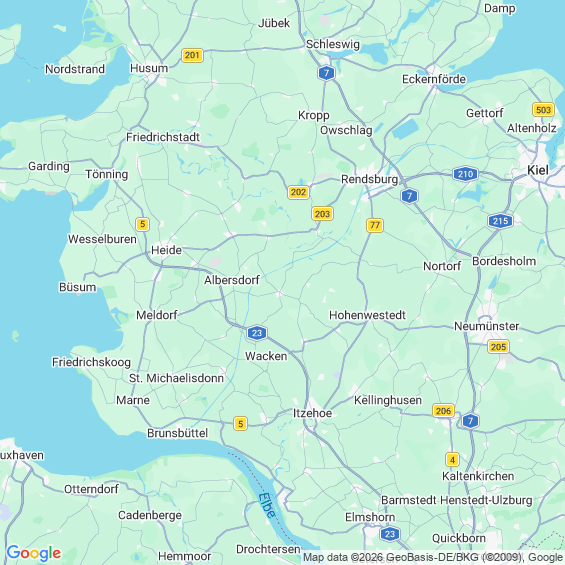Image resolution: width=565 pixels, height=565 pixels.
Task: Click the A7 highway shield near Schleswig
Action: pos(326,73)
